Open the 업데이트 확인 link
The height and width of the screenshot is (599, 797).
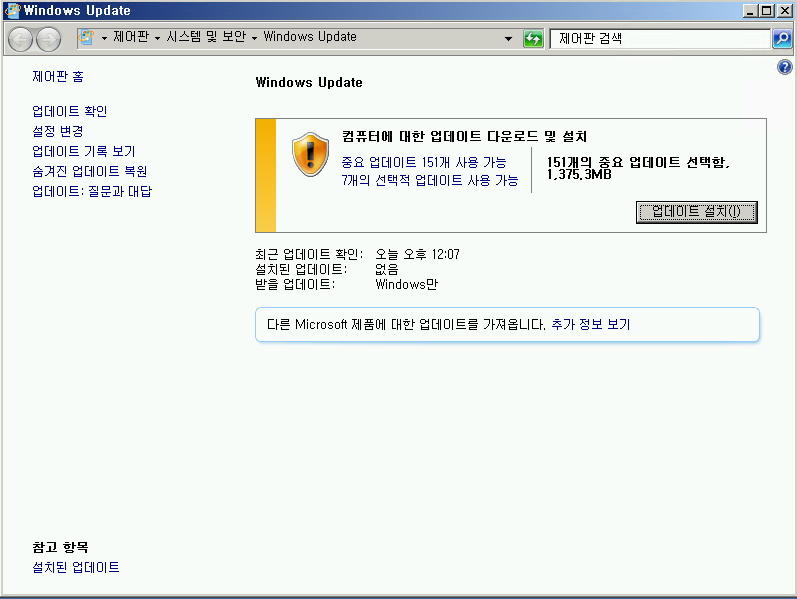[x=69, y=111]
